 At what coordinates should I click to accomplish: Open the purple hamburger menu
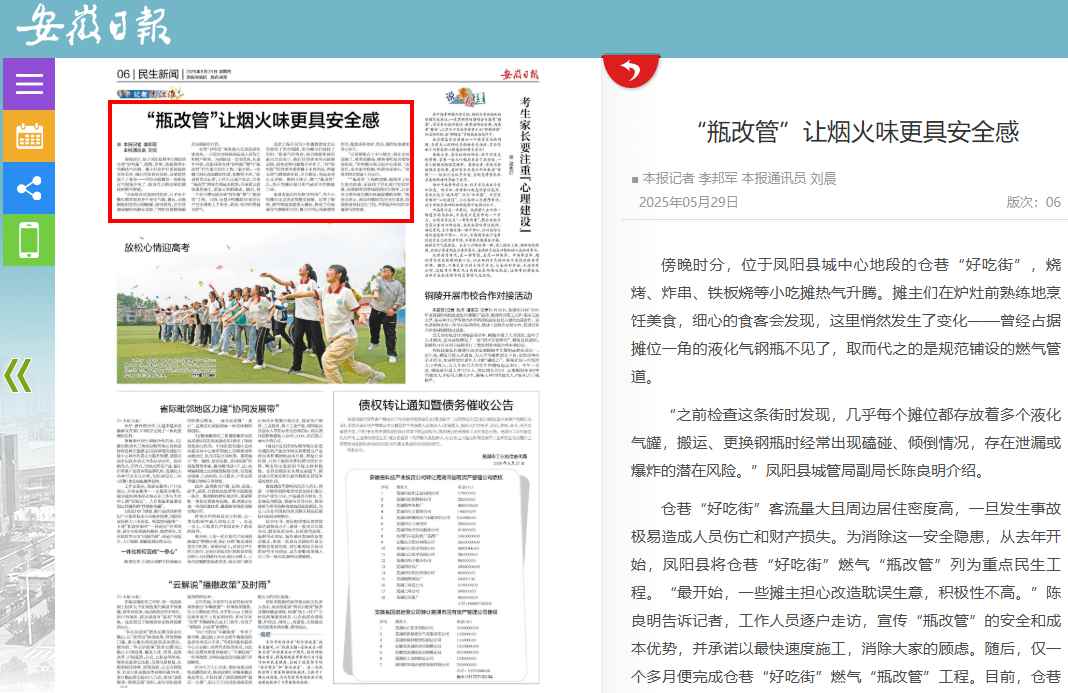(x=29, y=84)
